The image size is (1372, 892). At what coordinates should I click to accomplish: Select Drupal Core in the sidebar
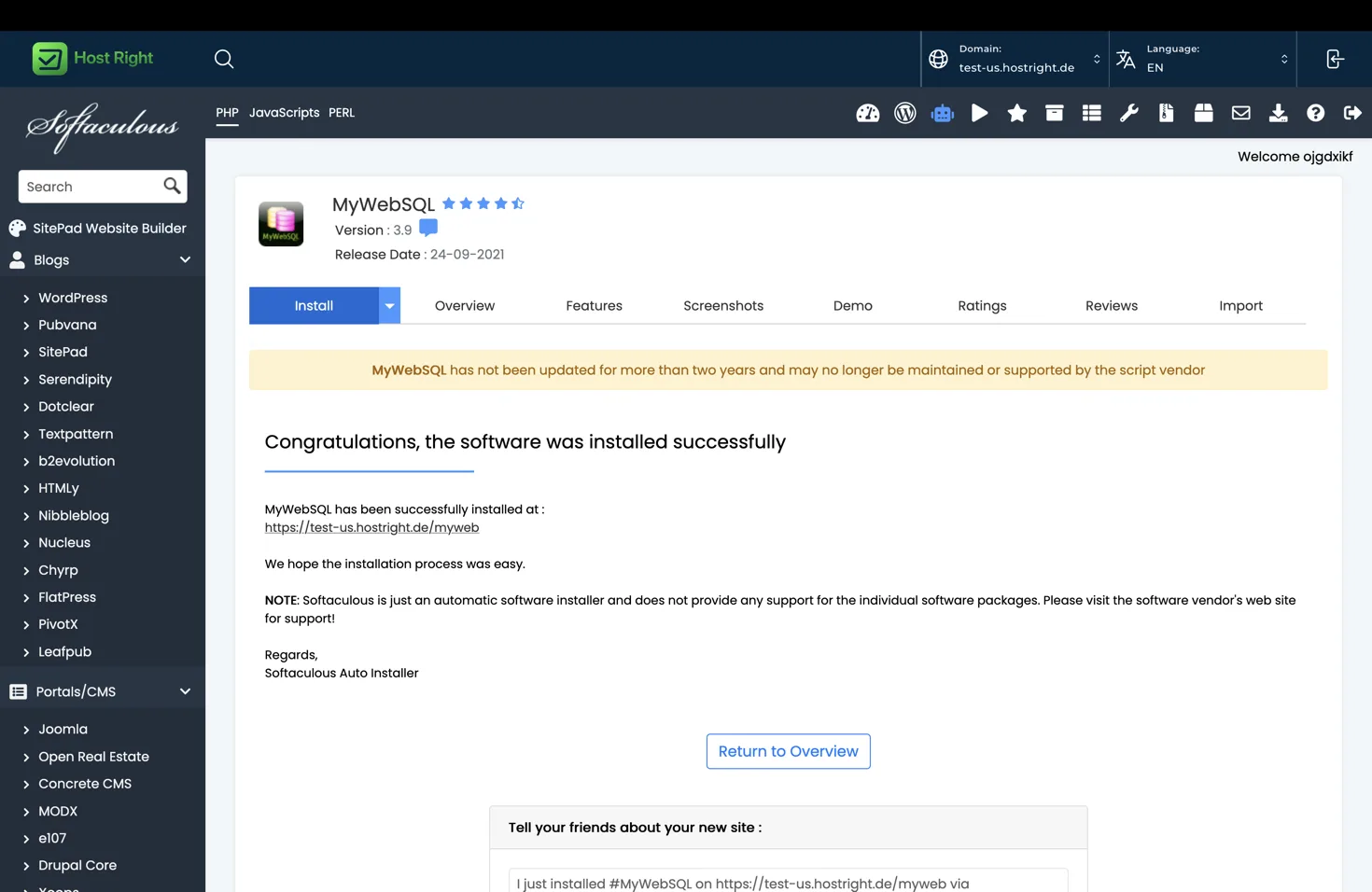[x=77, y=865]
